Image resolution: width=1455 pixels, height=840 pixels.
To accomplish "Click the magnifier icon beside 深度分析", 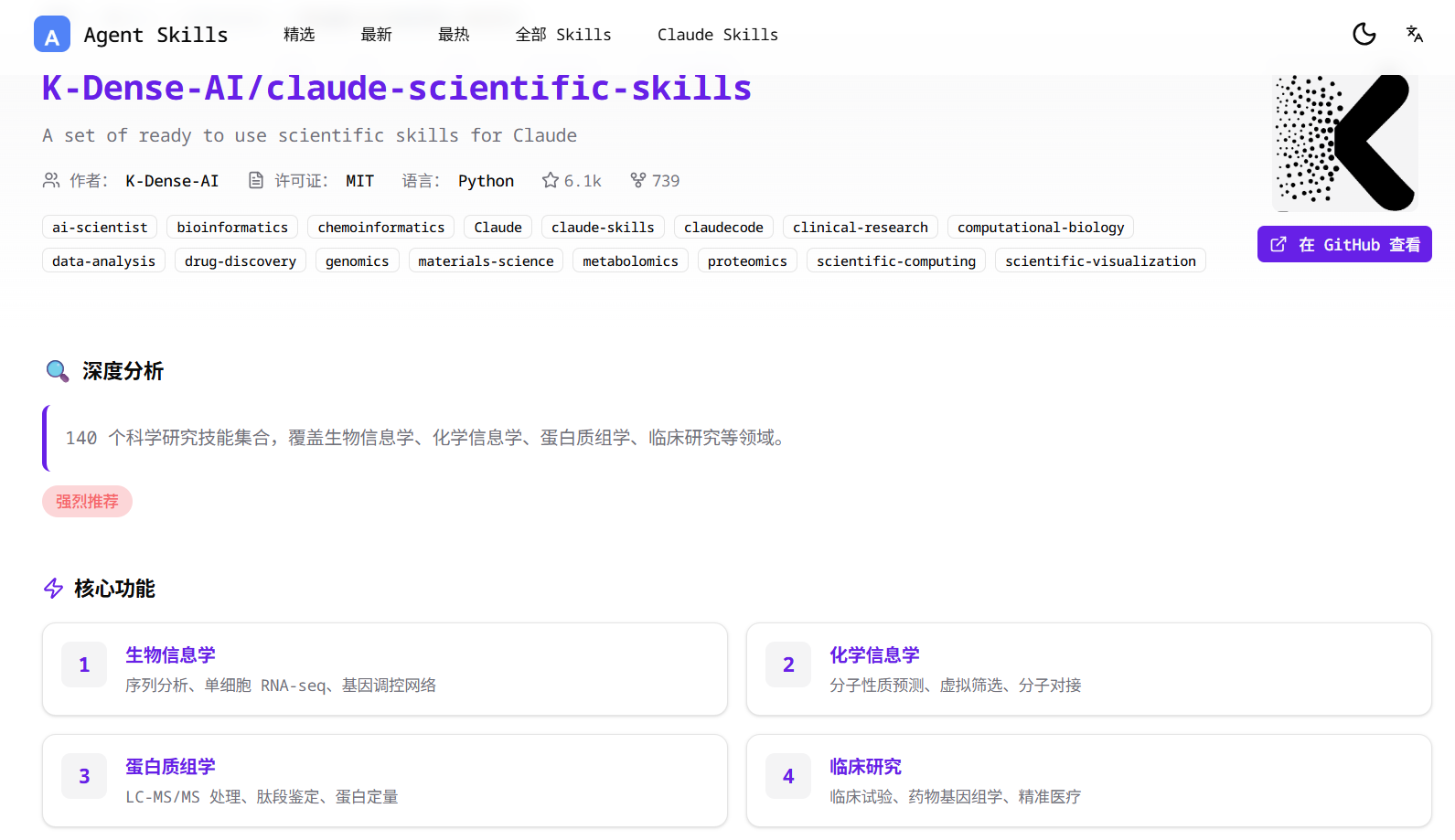I will pyautogui.click(x=57, y=371).
